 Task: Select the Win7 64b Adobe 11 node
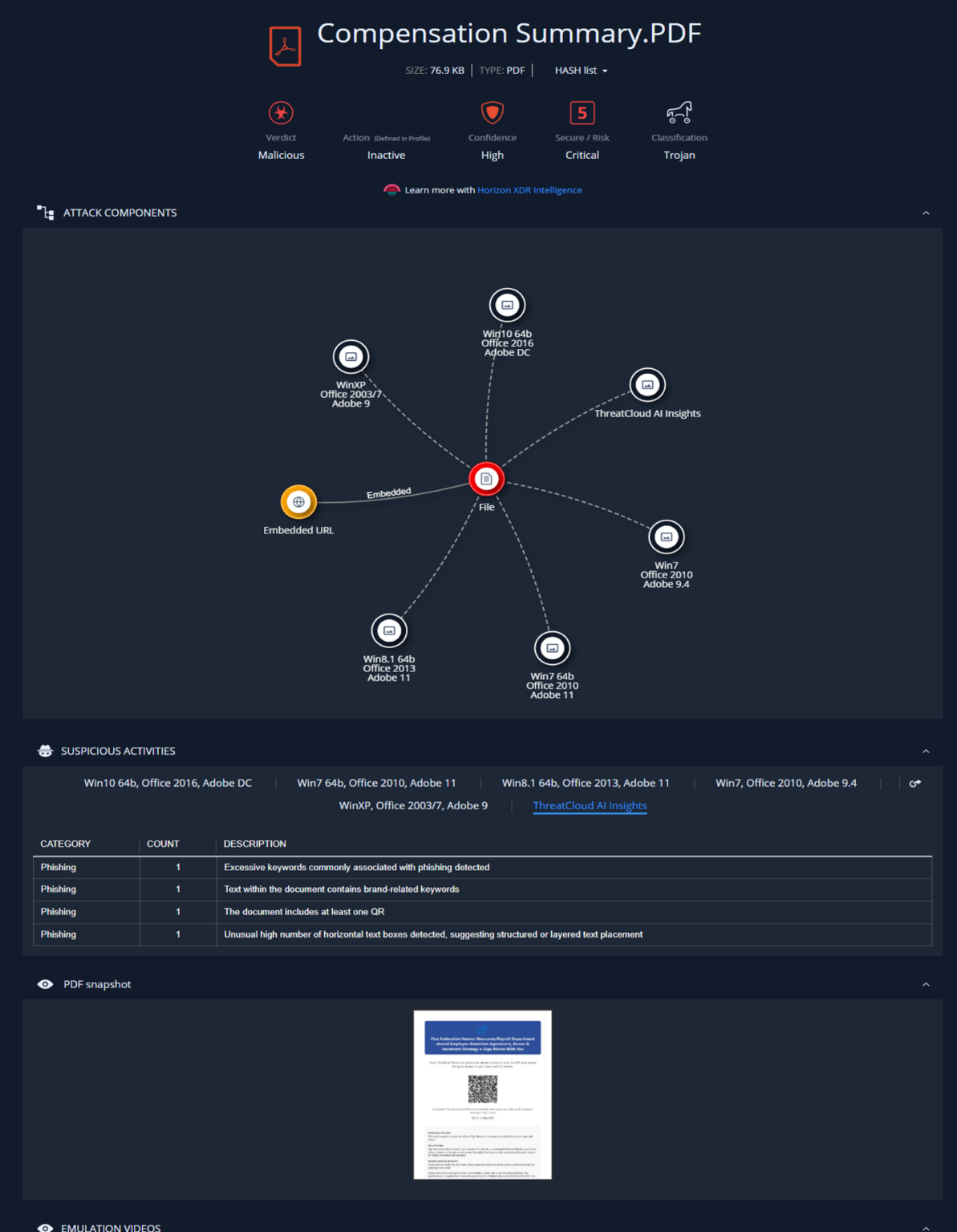coord(552,648)
